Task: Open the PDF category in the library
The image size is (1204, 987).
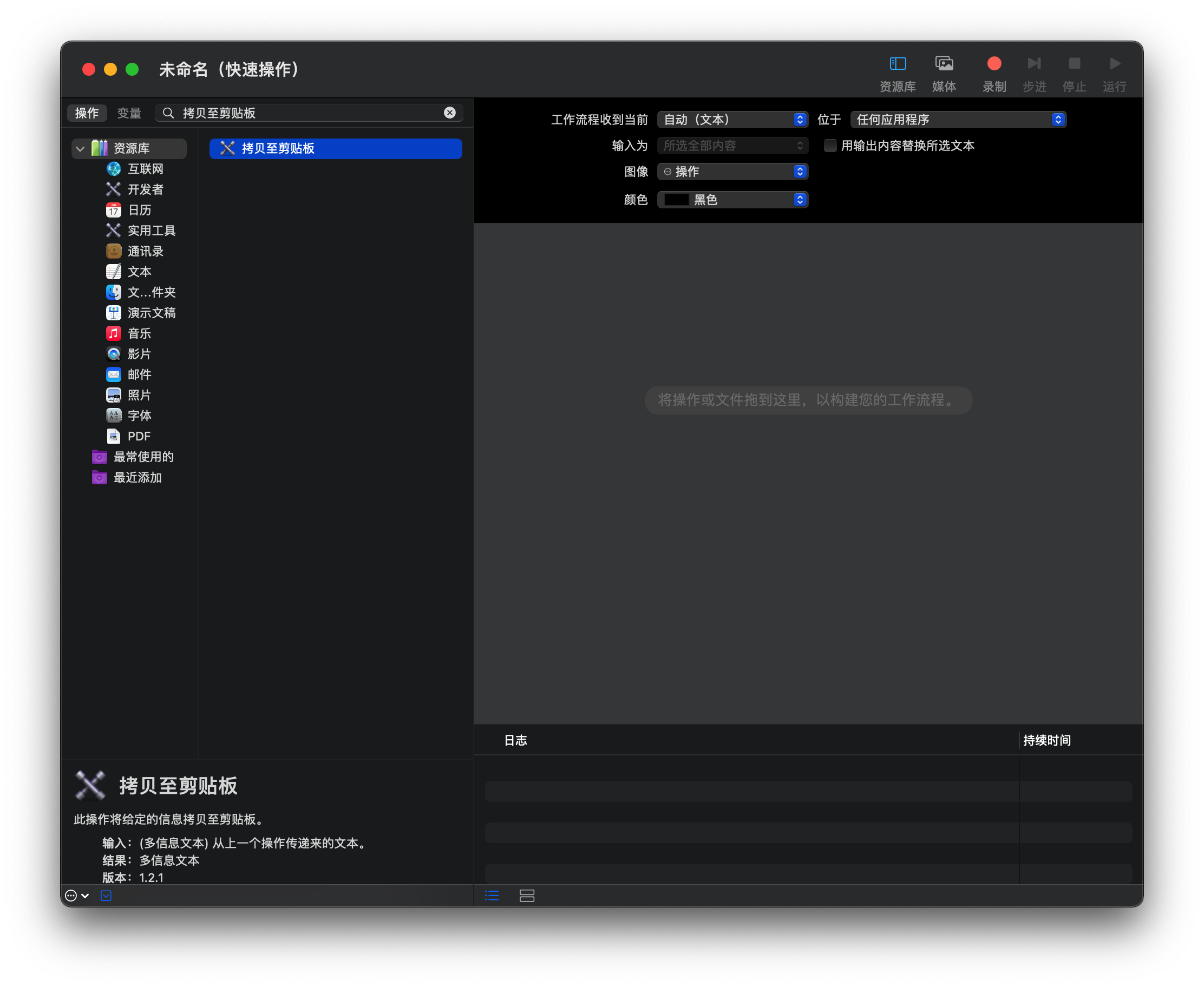Action: pos(138,436)
